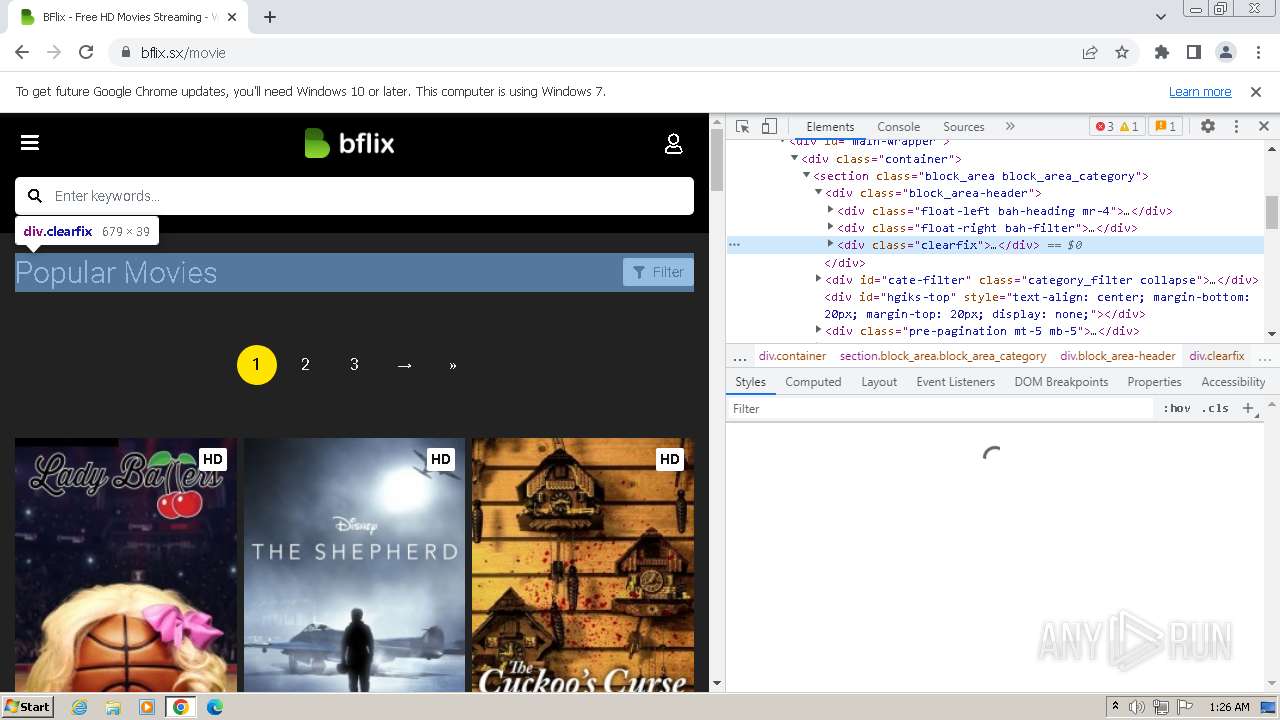Open DevTools customize three-dot menu

click(1236, 127)
